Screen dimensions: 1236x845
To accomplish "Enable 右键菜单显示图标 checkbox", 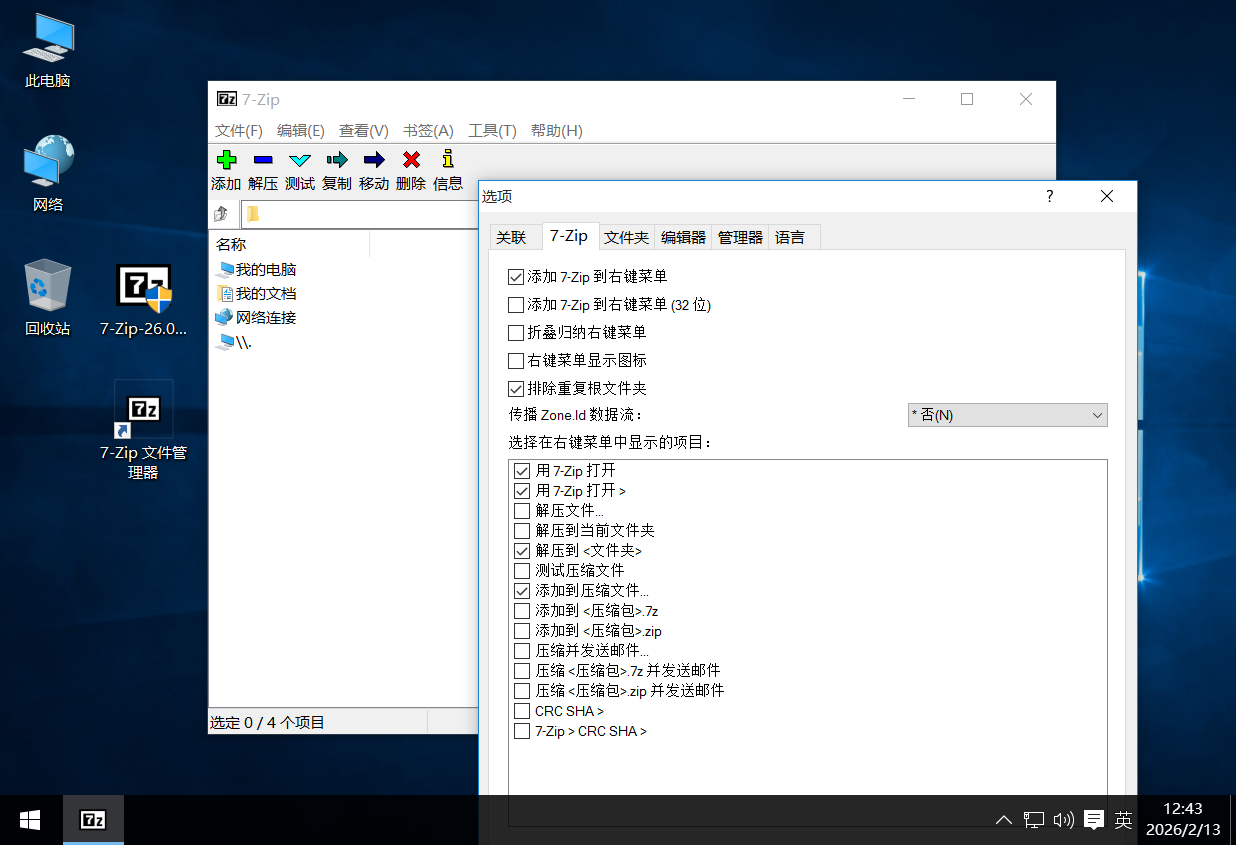I will (x=516, y=361).
